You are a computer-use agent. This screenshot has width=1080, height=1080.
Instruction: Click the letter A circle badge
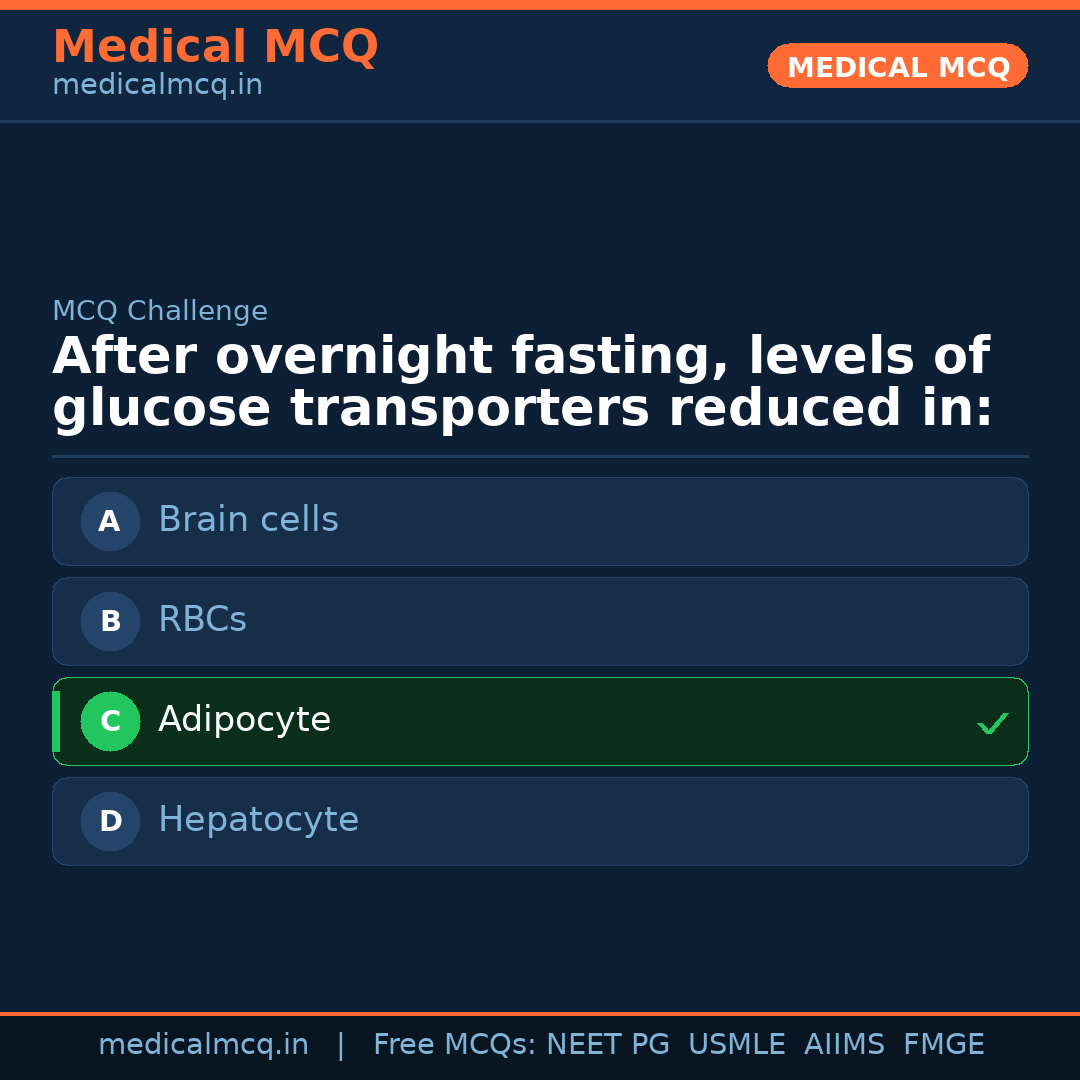110,521
